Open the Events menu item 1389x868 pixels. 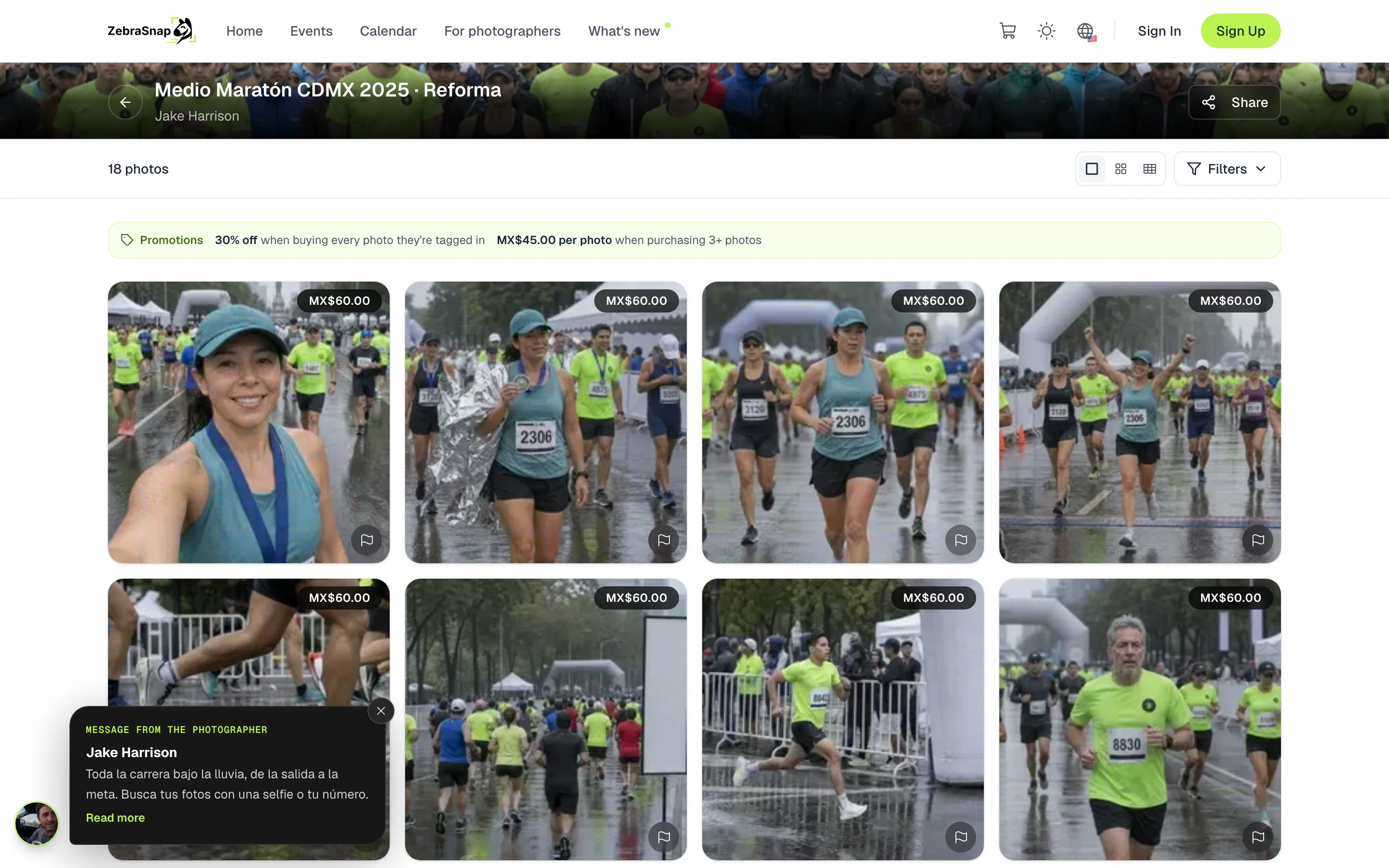pyautogui.click(x=311, y=31)
